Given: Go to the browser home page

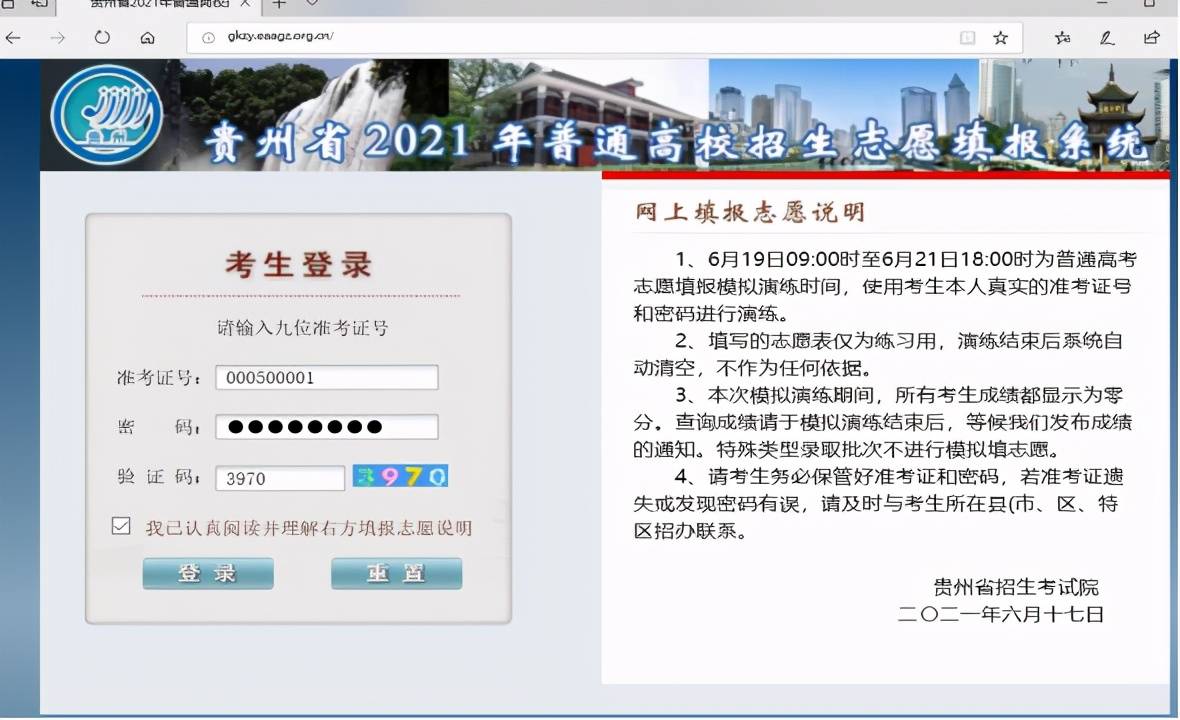Looking at the screenshot, I should pyautogui.click(x=147, y=38).
